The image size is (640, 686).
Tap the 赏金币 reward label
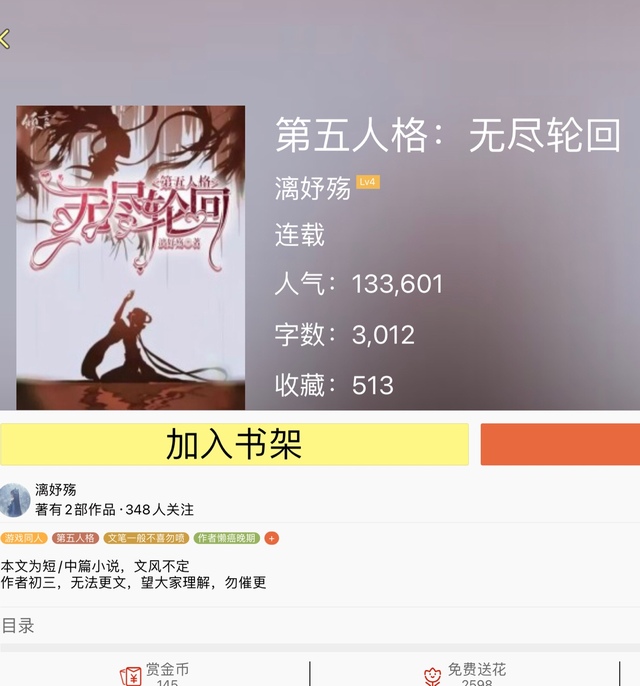pyautogui.click(x=167, y=669)
